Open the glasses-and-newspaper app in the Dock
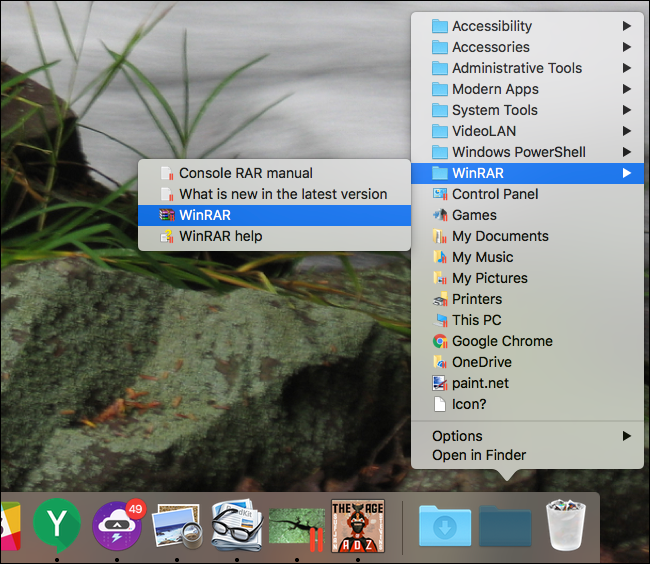The image size is (650, 564). (x=237, y=525)
